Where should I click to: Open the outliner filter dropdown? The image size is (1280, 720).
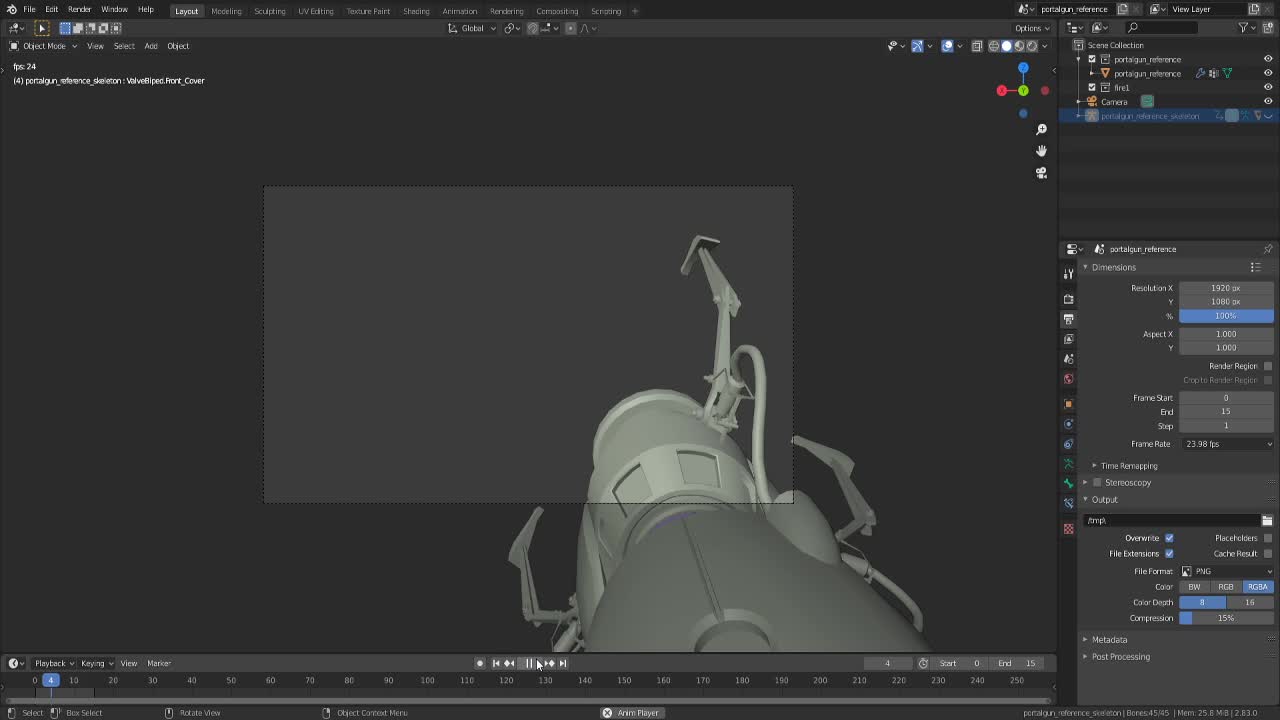click(x=1248, y=27)
